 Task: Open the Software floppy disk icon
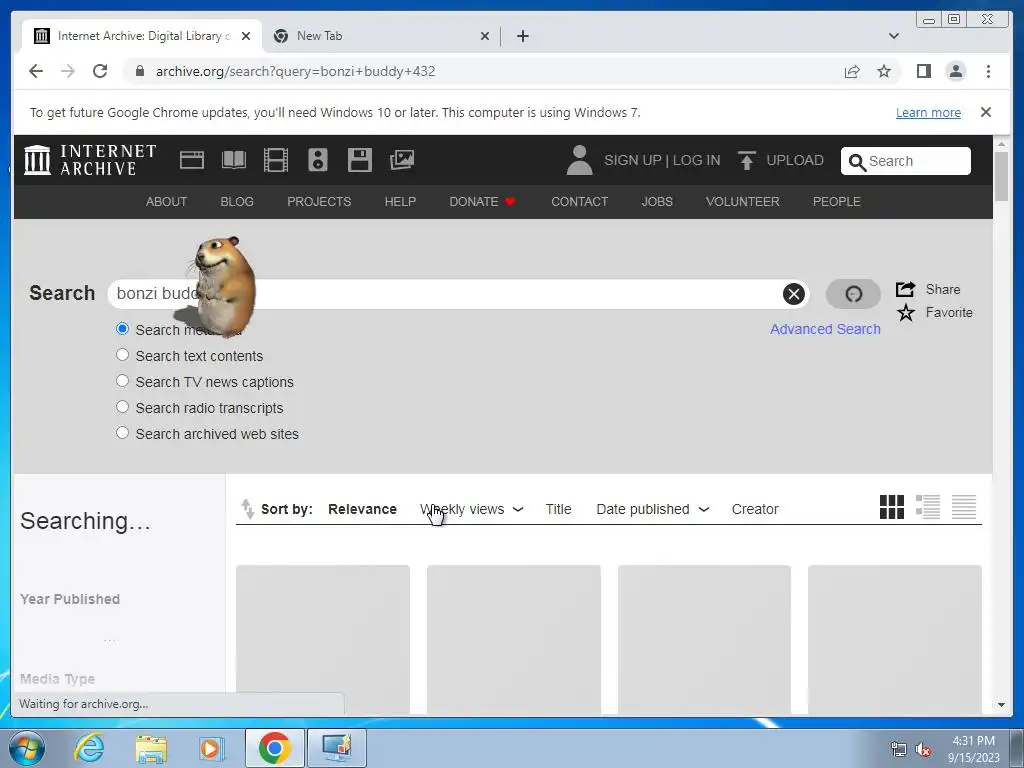pos(360,160)
